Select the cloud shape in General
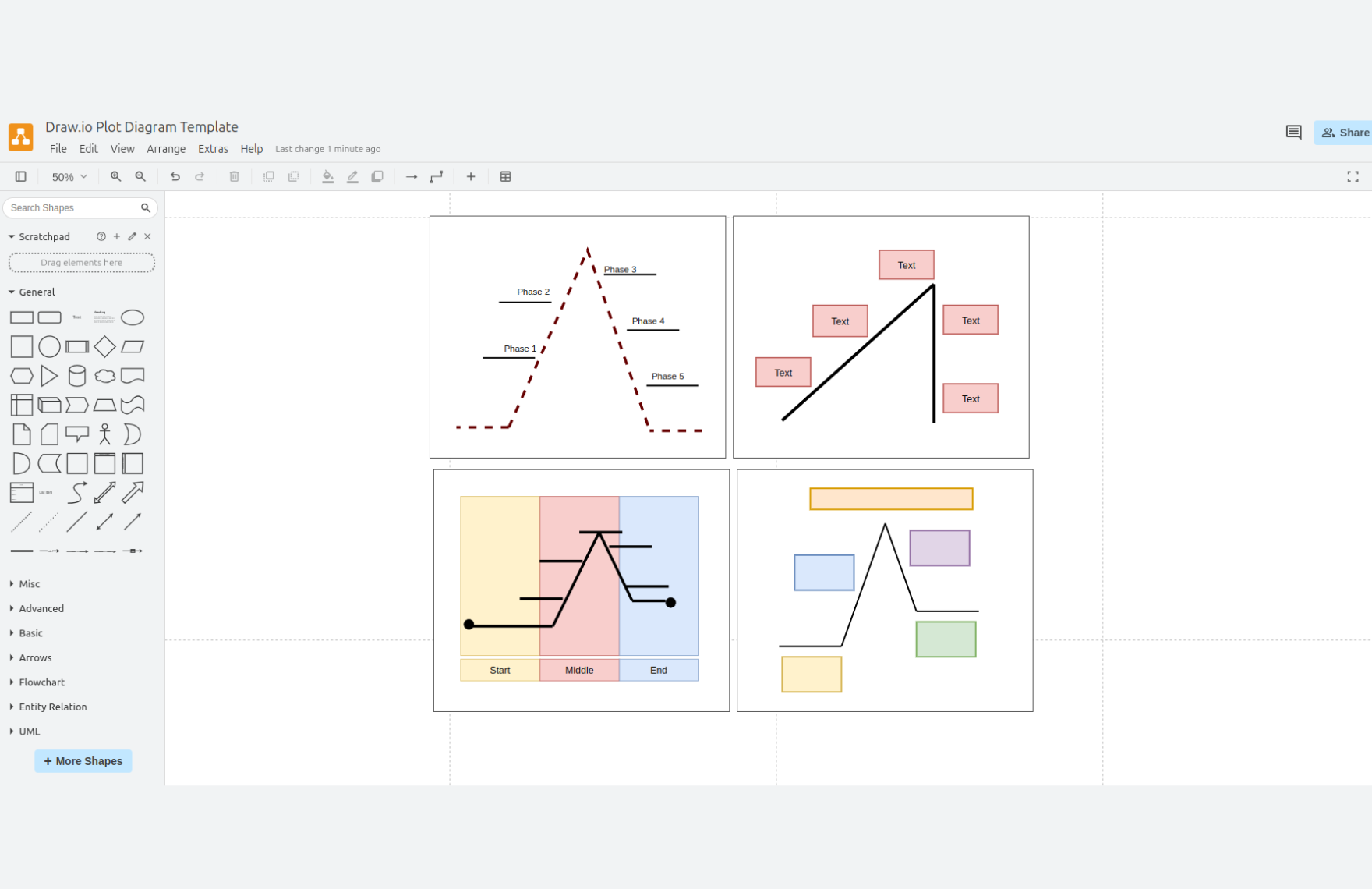This screenshot has height=889, width=1372. (x=104, y=376)
